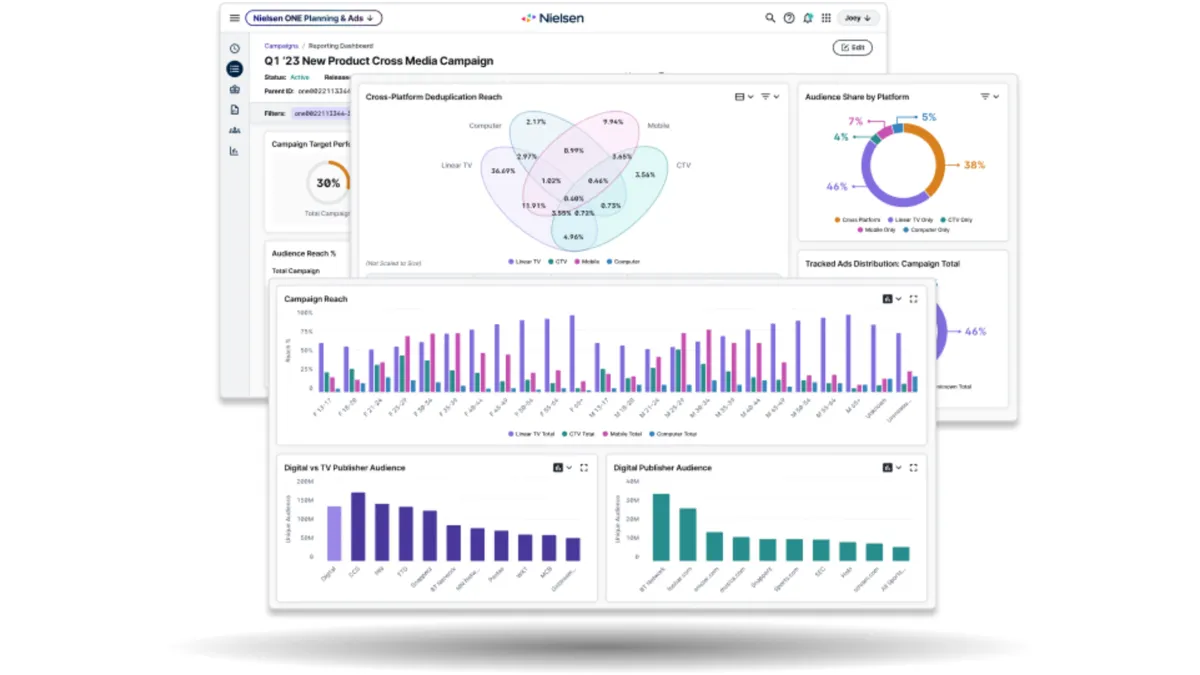
Task: Open the filter dropdown on Audience Share by Platform
Action: pos(989,96)
